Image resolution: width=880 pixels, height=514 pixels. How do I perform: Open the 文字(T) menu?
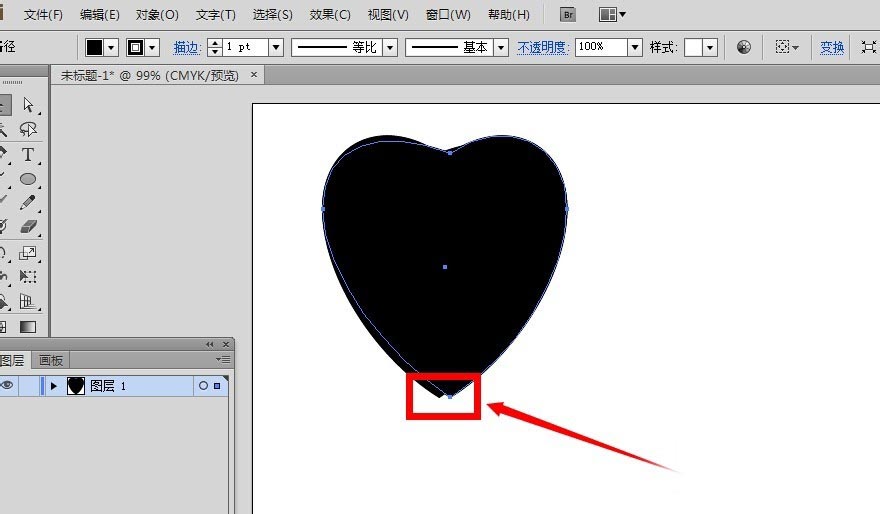[216, 15]
